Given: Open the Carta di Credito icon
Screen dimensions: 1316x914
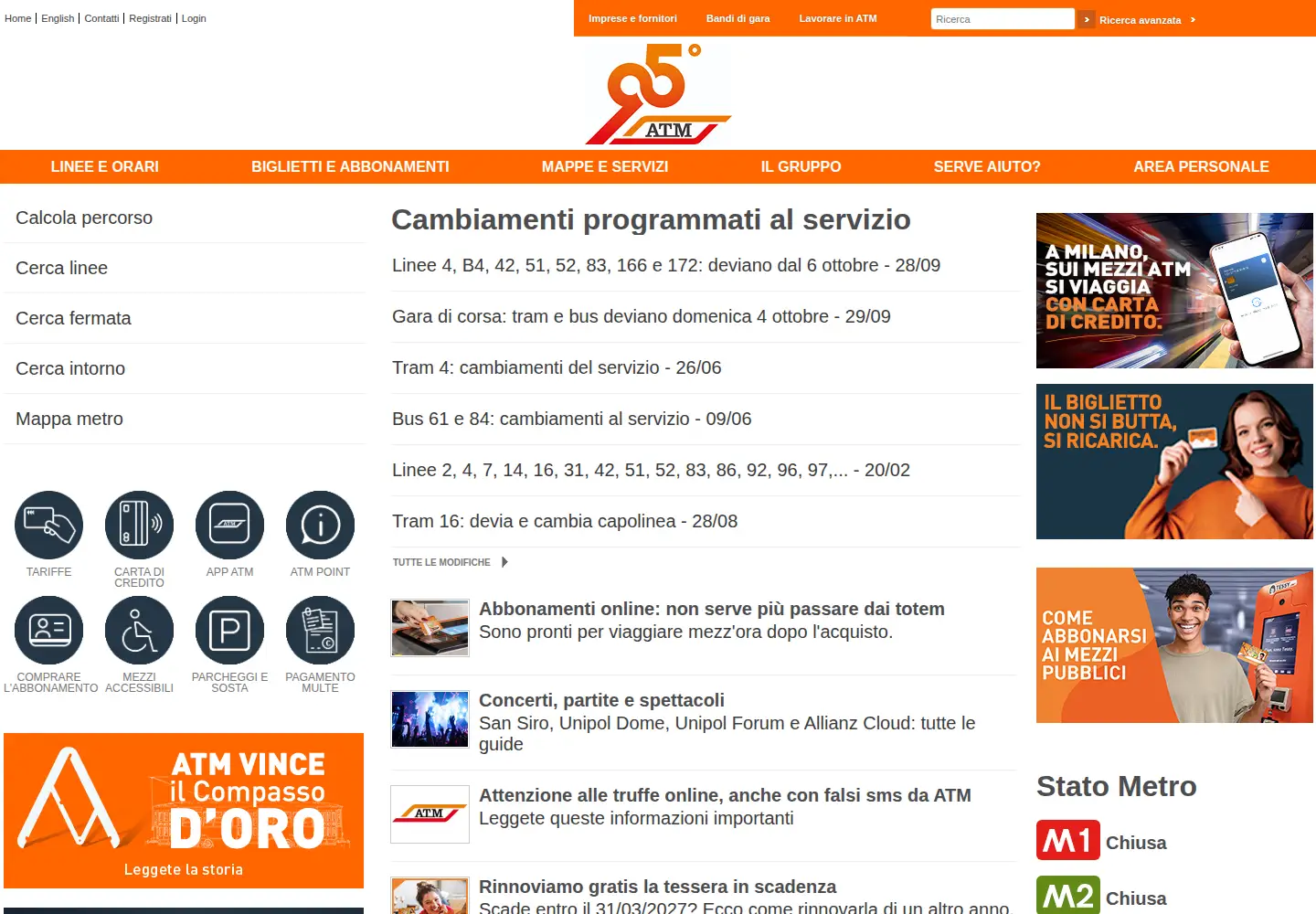Looking at the screenshot, I should [139, 525].
